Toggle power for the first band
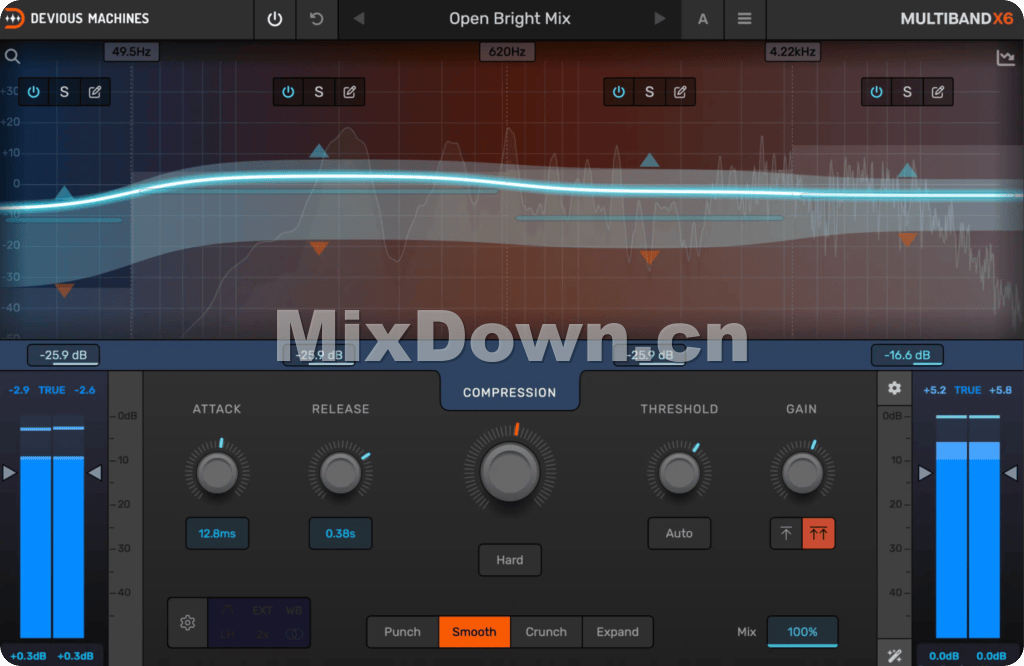The width and height of the screenshot is (1024, 666). (x=34, y=92)
